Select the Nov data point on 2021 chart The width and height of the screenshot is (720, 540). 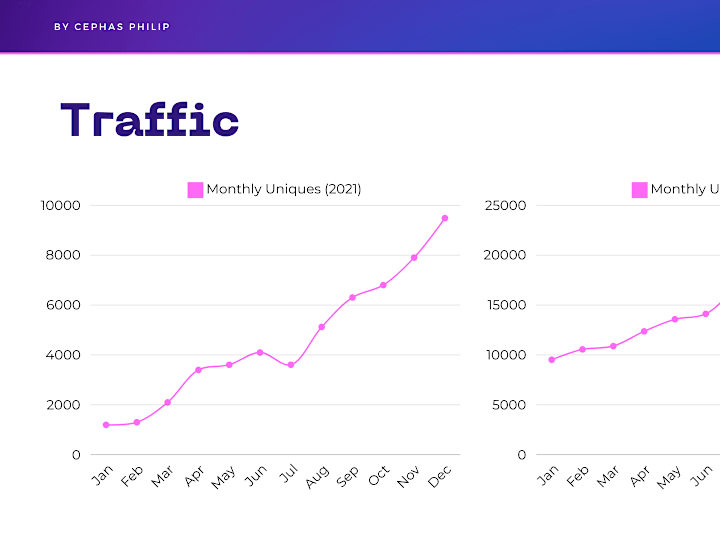414,258
